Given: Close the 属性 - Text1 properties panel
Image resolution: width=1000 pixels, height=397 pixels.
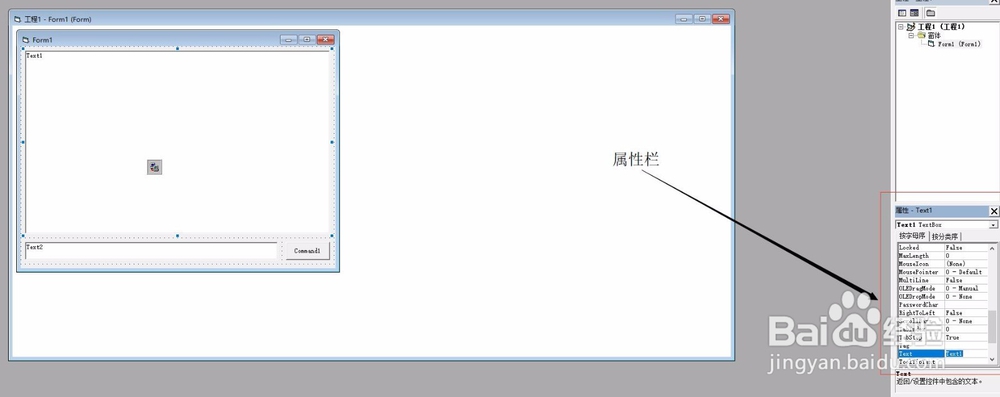Looking at the screenshot, I should click(x=994, y=211).
